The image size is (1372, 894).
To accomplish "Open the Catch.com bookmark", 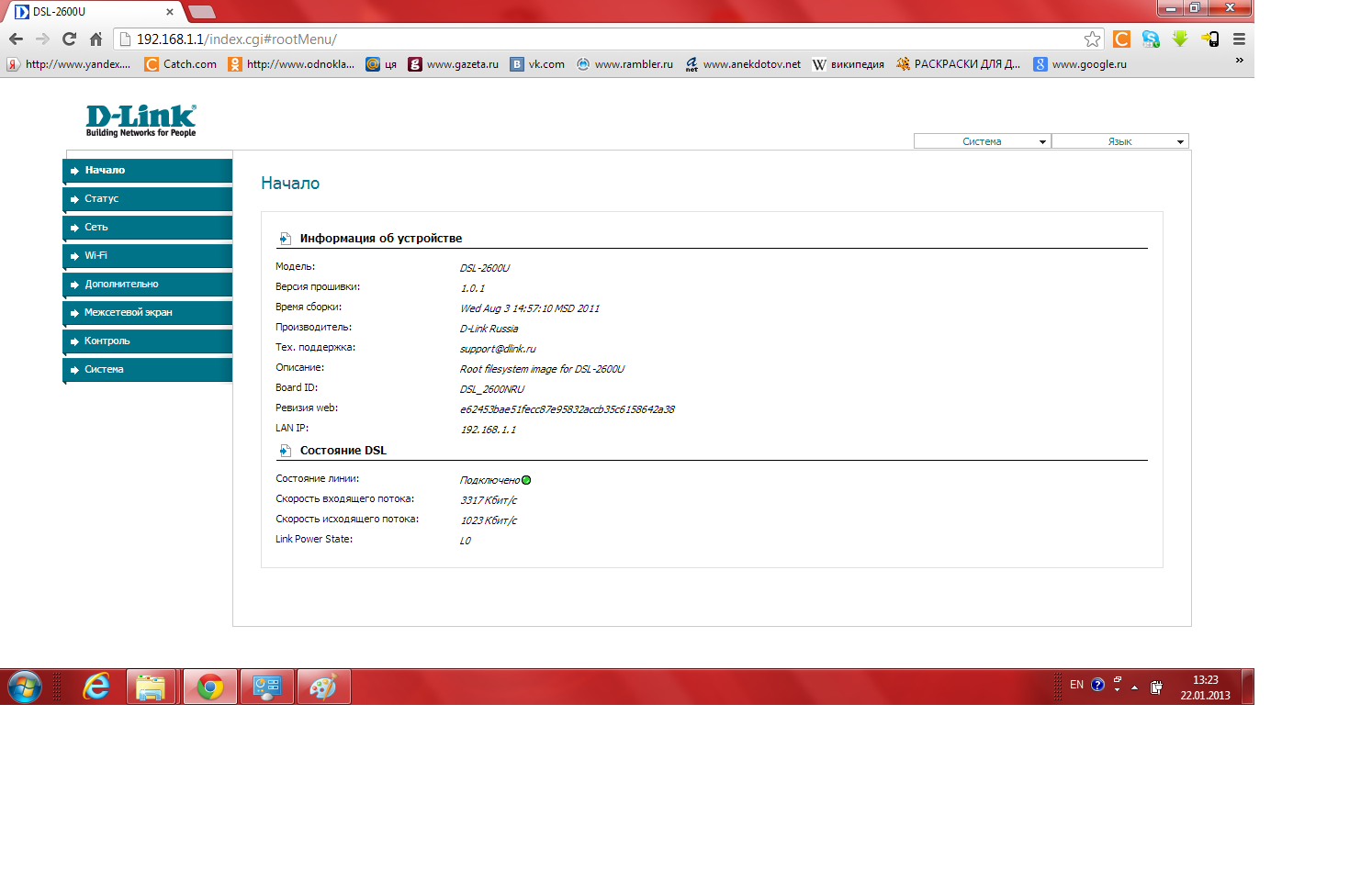I will (x=181, y=64).
